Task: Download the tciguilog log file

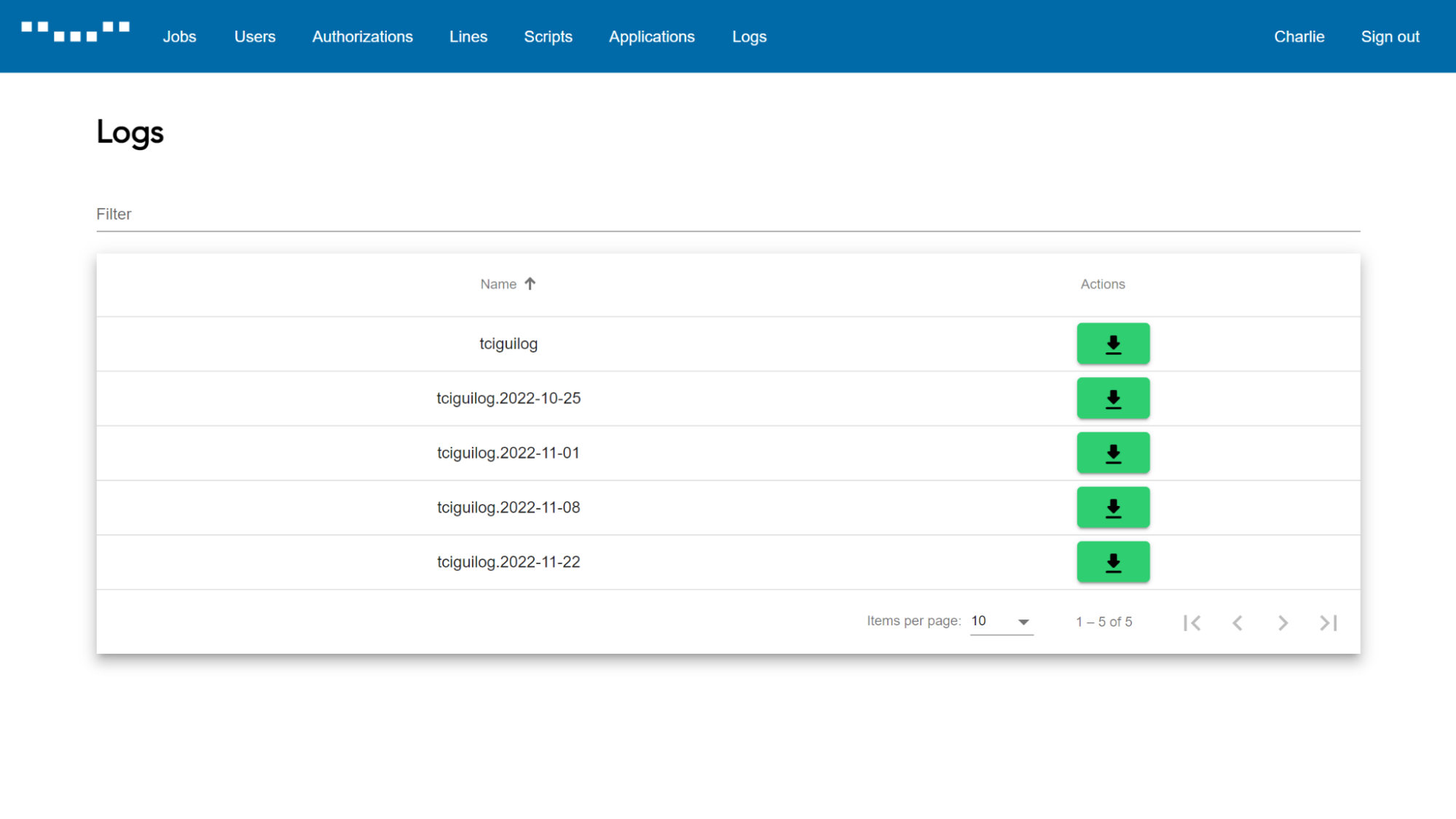Action: [x=1113, y=344]
